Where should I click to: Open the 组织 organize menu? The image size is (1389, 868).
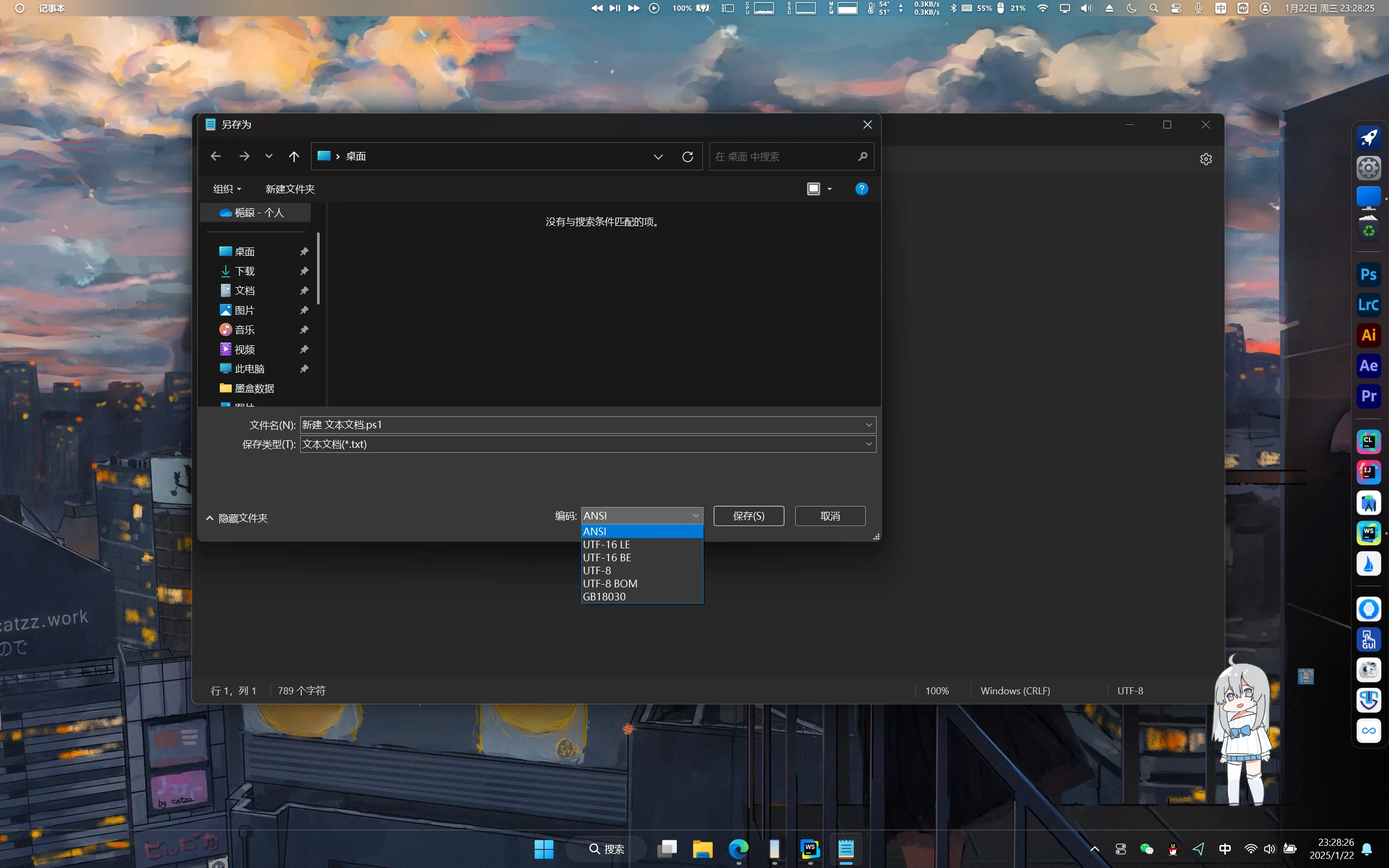(227, 189)
